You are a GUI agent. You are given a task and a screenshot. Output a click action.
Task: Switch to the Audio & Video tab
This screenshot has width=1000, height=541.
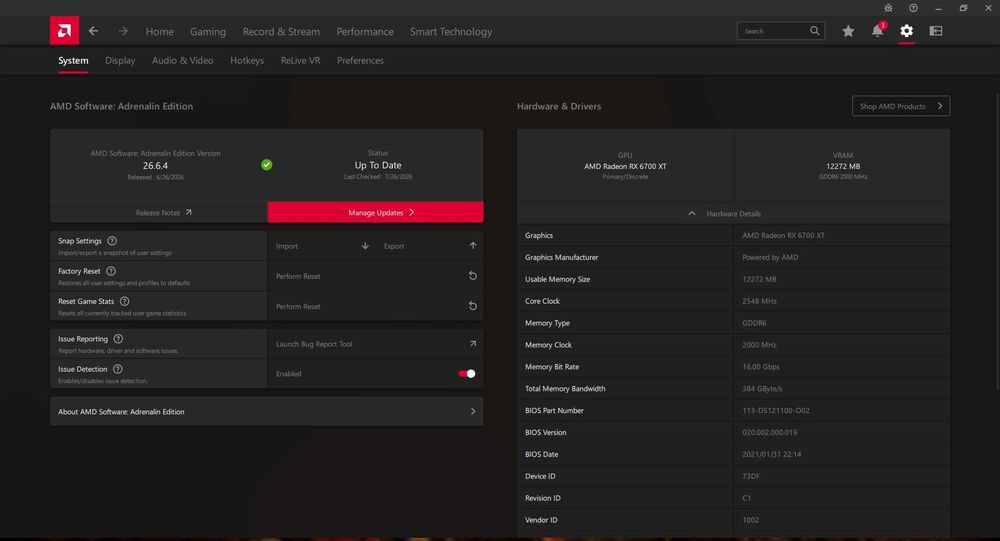coord(182,61)
